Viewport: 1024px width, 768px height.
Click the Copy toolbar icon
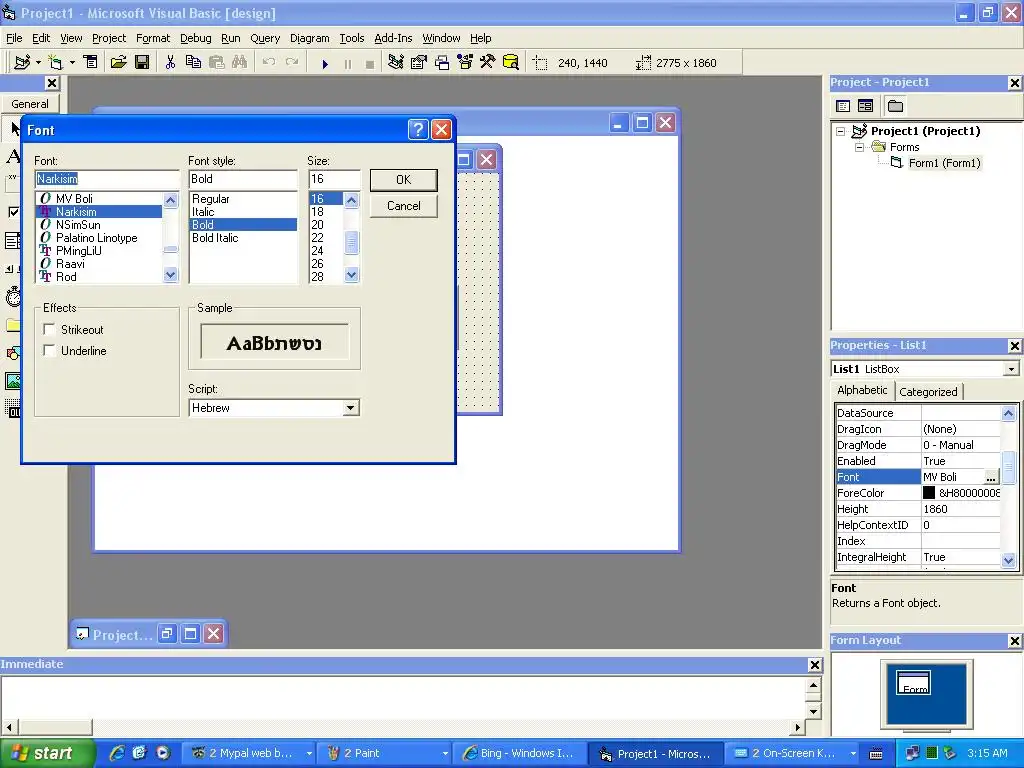click(x=193, y=63)
